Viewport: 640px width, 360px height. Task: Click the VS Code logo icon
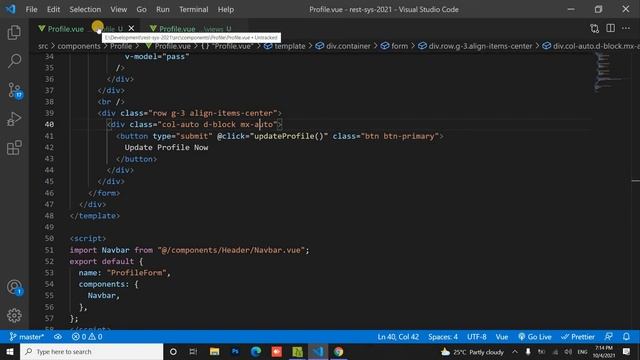(11, 9)
